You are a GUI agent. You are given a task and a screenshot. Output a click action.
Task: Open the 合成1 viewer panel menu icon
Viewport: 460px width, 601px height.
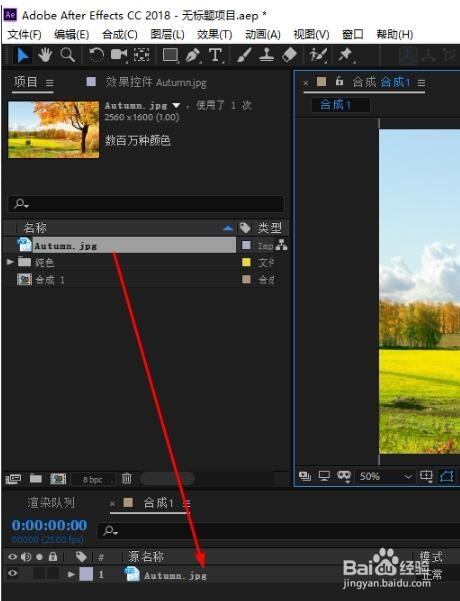421,83
